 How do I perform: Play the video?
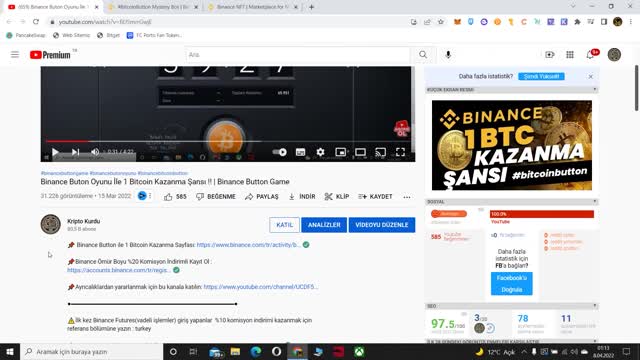[x=55, y=152]
